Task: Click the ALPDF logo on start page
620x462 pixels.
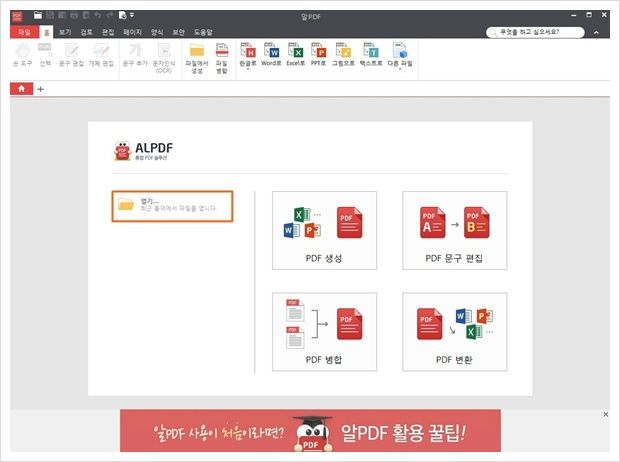Action: [144, 151]
